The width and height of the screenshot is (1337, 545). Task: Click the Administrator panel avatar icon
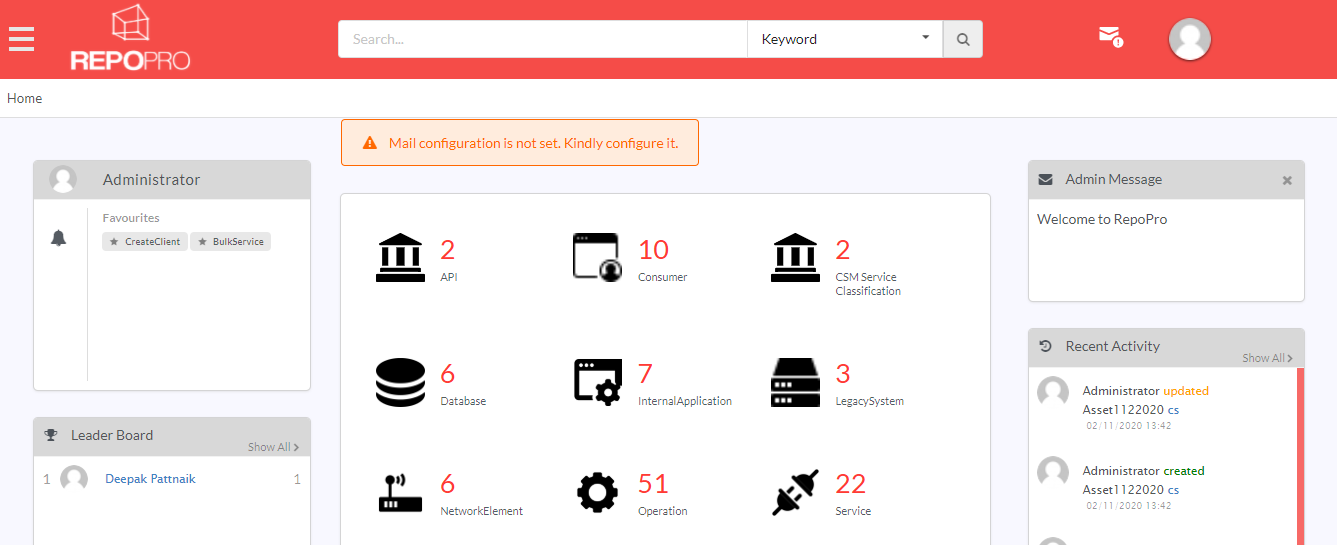click(63, 179)
